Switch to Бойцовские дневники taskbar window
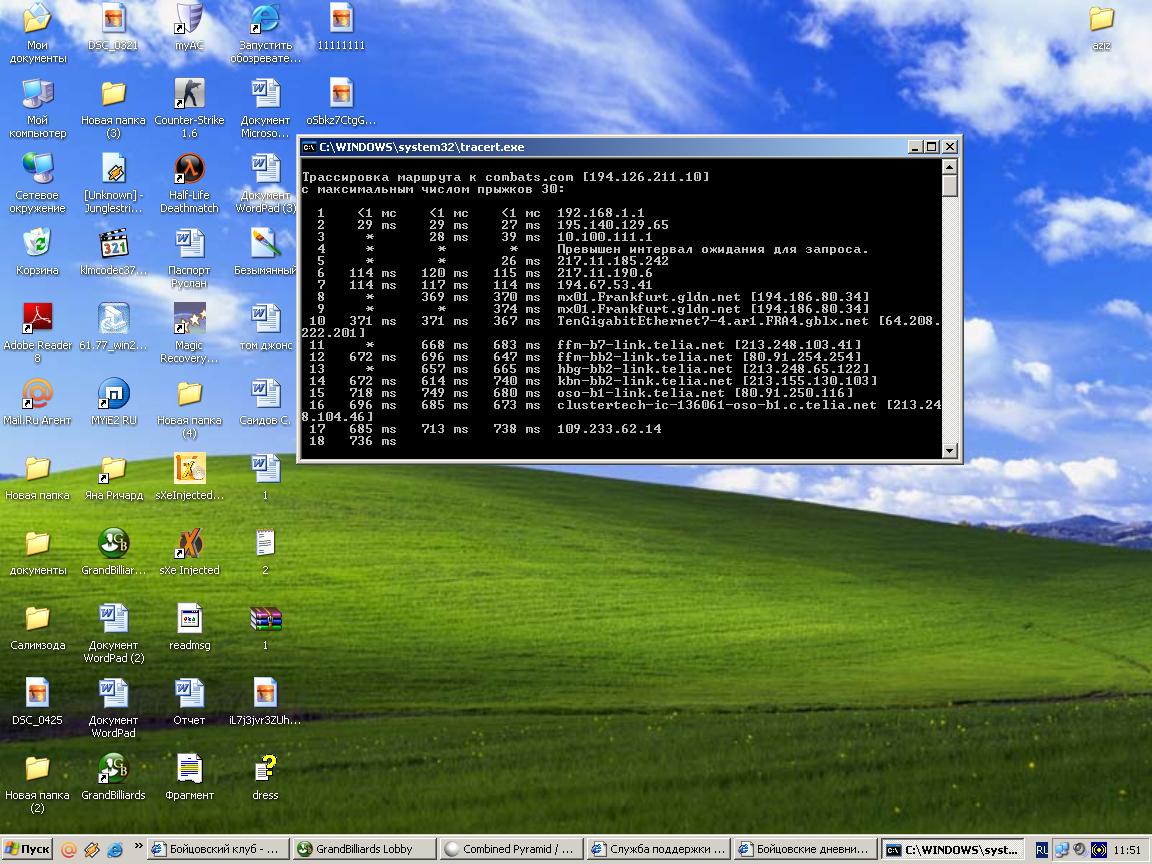1152x864 pixels. [806, 849]
